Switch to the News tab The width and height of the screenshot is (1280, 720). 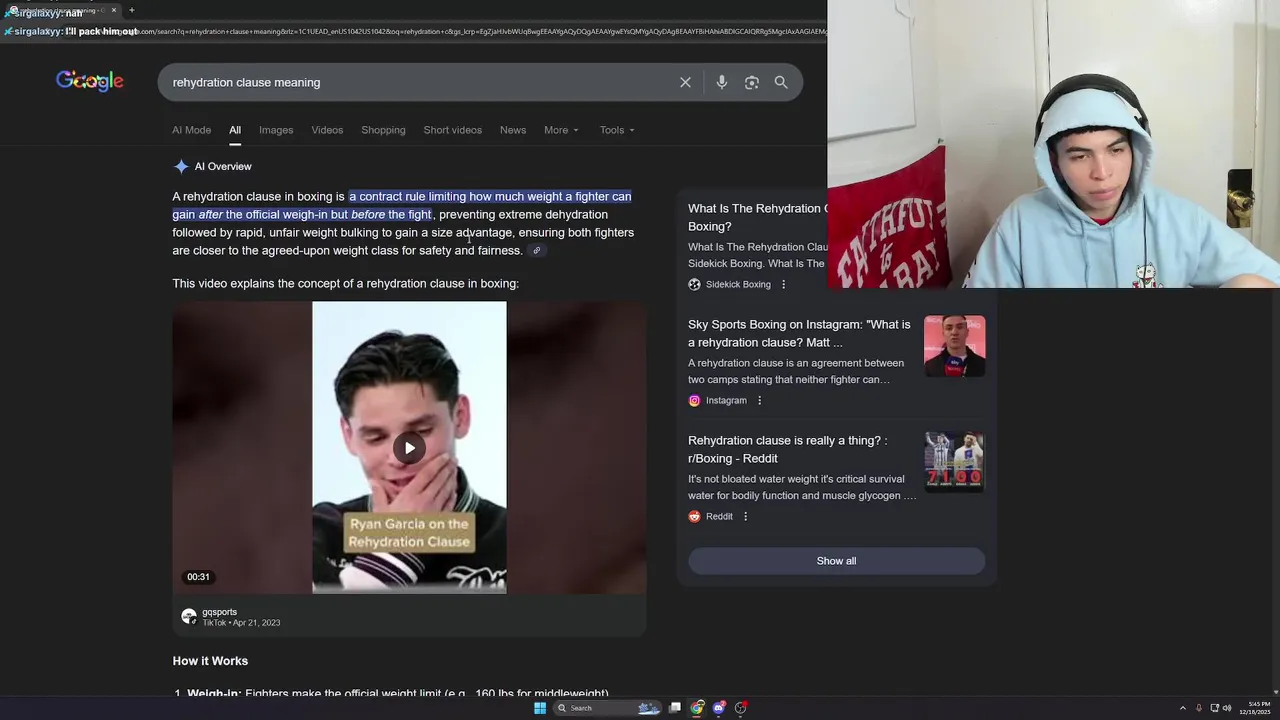click(513, 130)
